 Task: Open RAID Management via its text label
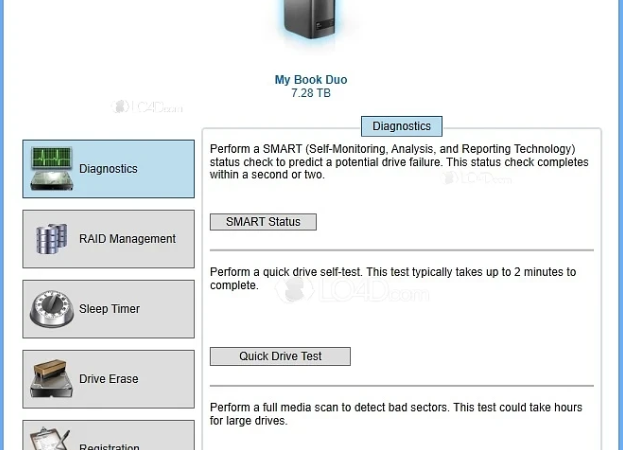pos(127,239)
